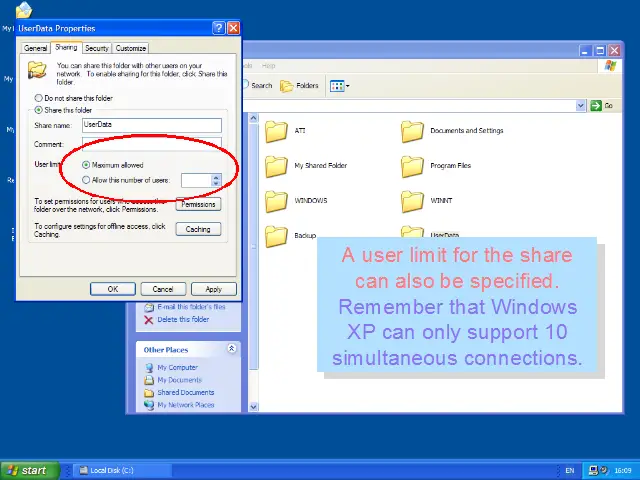
Task: Open the Backup folder icon
Action: click(x=276, y=236)
